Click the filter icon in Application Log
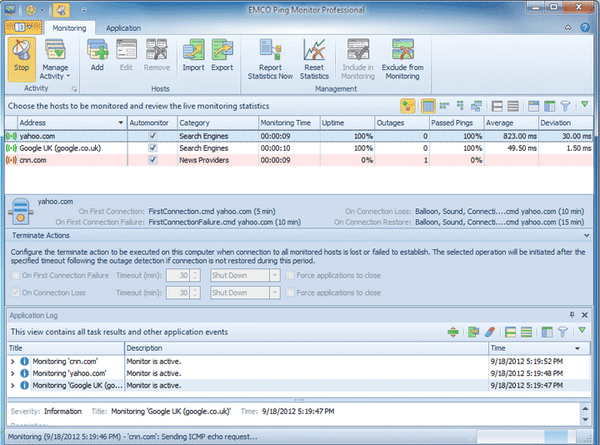The image size is (600, 445). tap(563, 331)
